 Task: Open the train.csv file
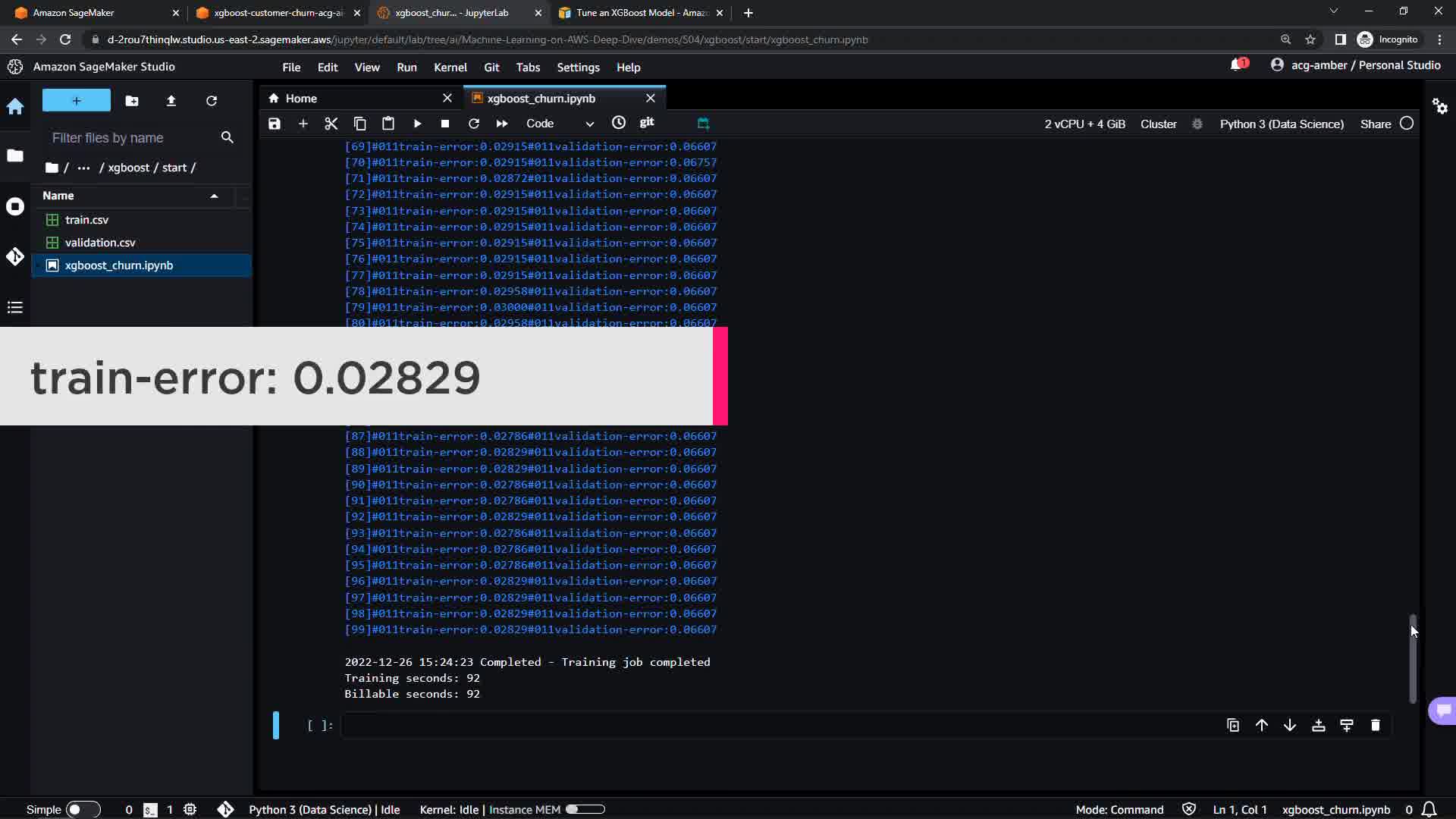click(86, 220)
